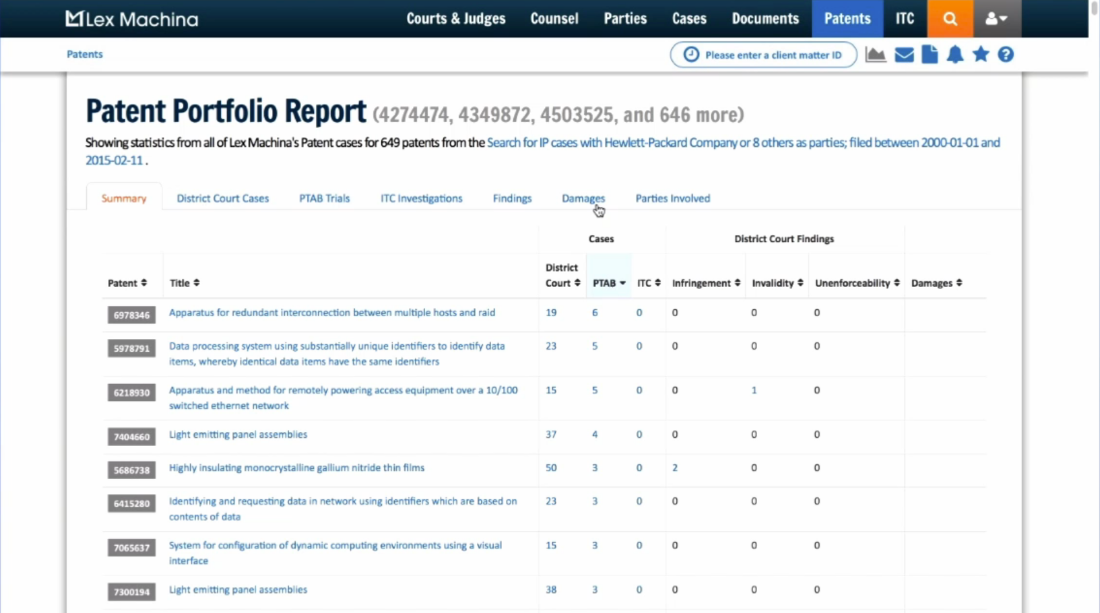This screenshot has height=613, width=1100.
Task: Open 38 district court cases for patent 7300194
Action: point(551,590)
